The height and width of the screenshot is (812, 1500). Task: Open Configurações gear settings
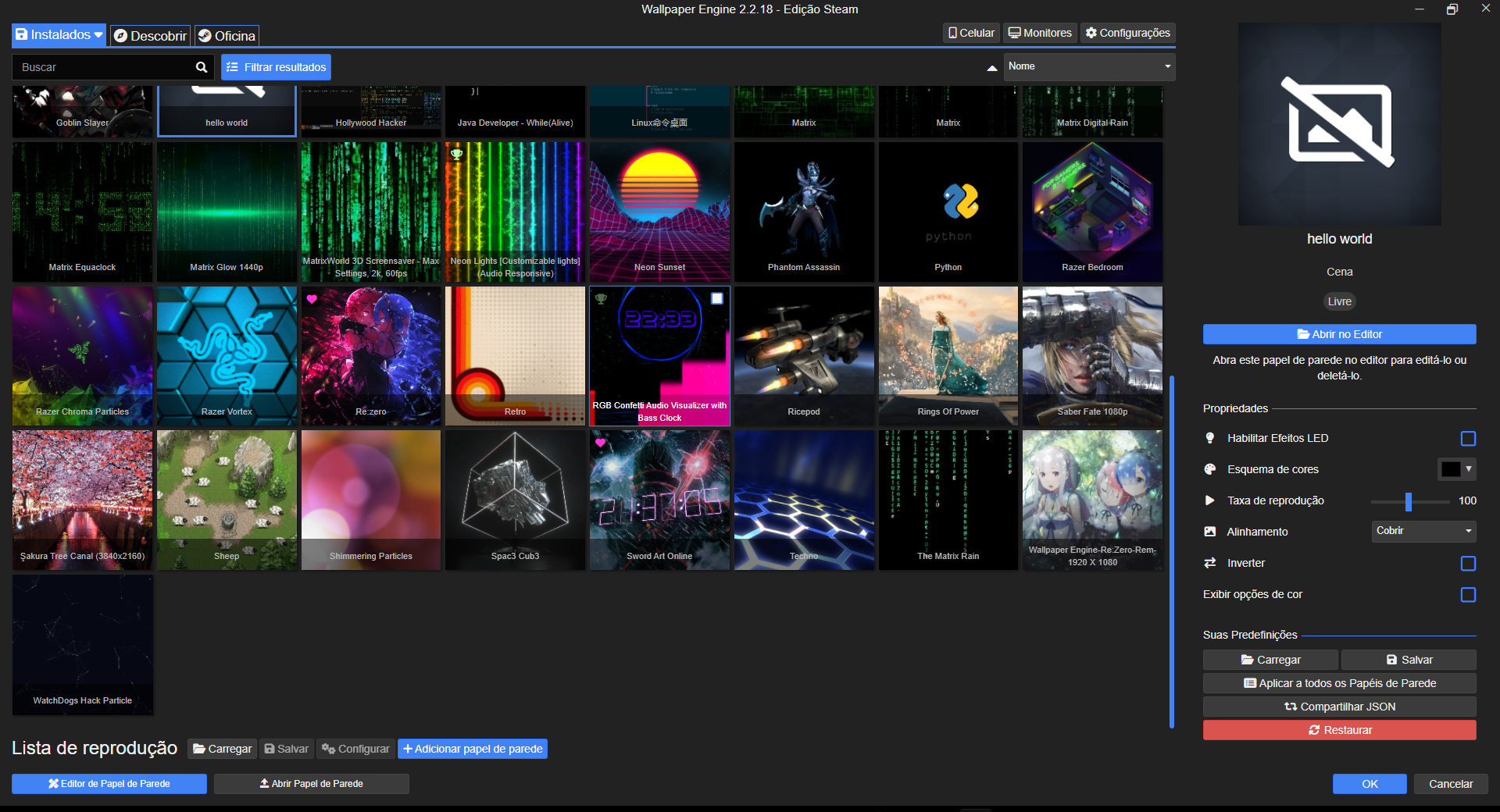click(x=1127, y=33)
